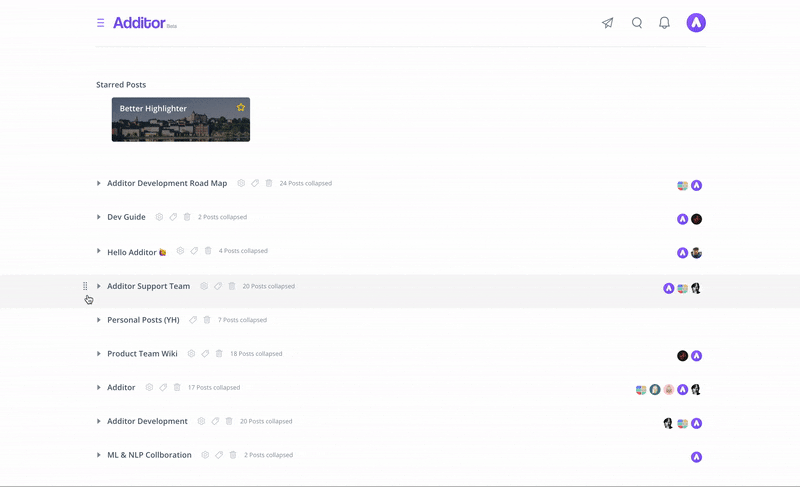This screenshot has width=800, height=487.
Task: Open the hamburger menu beside Additor logo
Action: coord(101,23)
